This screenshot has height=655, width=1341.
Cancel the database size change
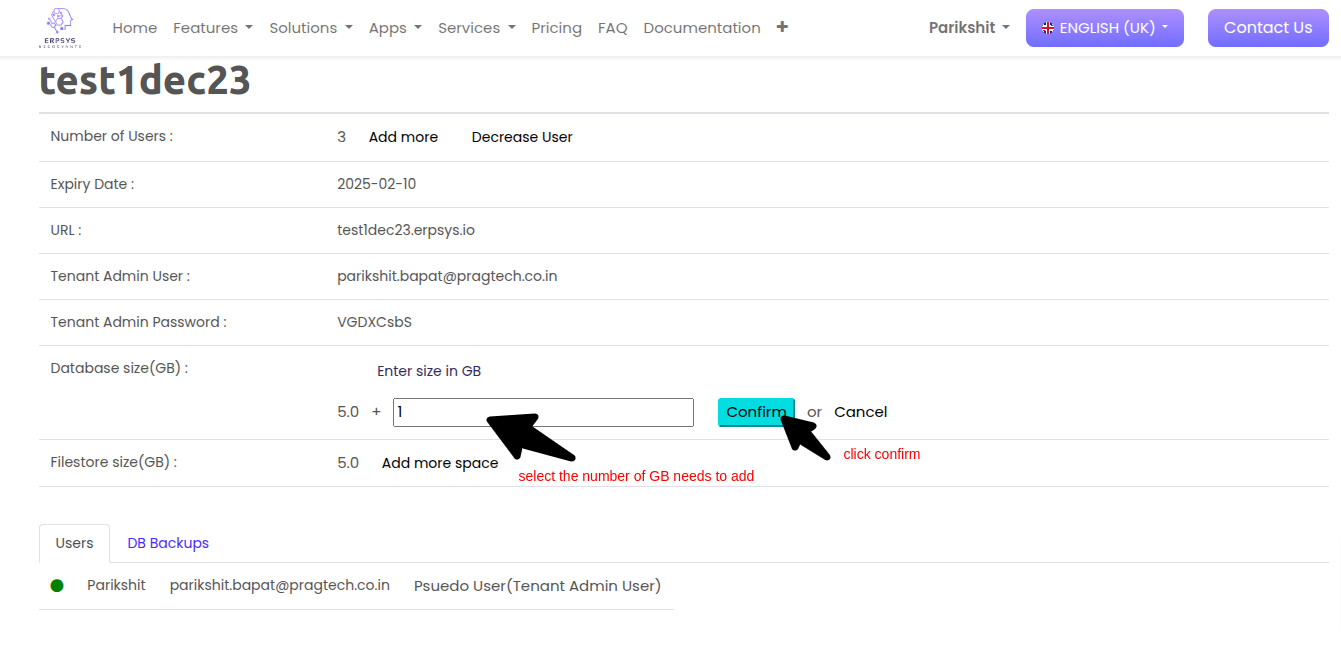click(860, 412)
